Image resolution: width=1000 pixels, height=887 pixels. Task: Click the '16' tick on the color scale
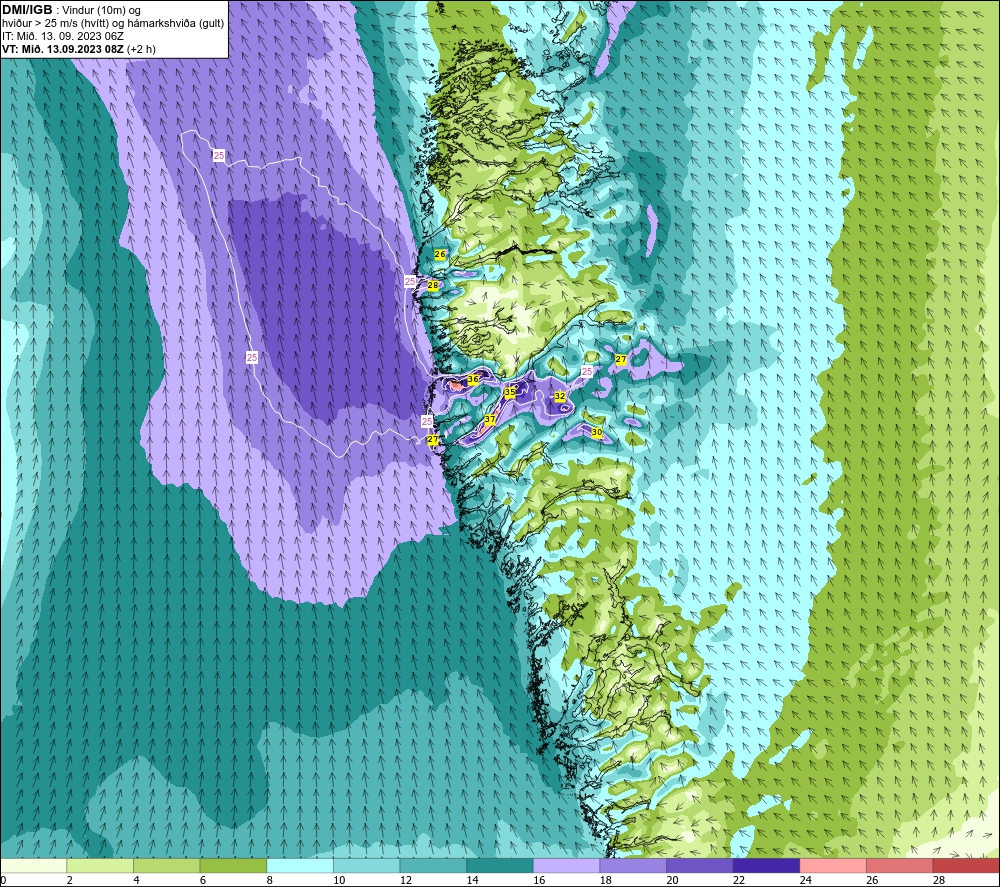click(539, 880)
